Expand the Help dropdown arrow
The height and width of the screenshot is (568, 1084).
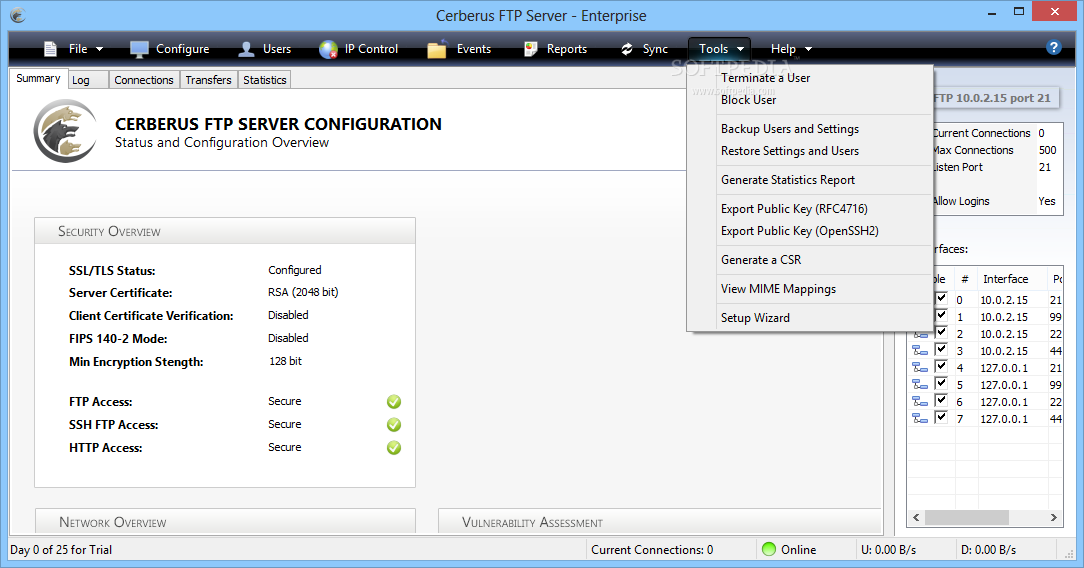808,49
